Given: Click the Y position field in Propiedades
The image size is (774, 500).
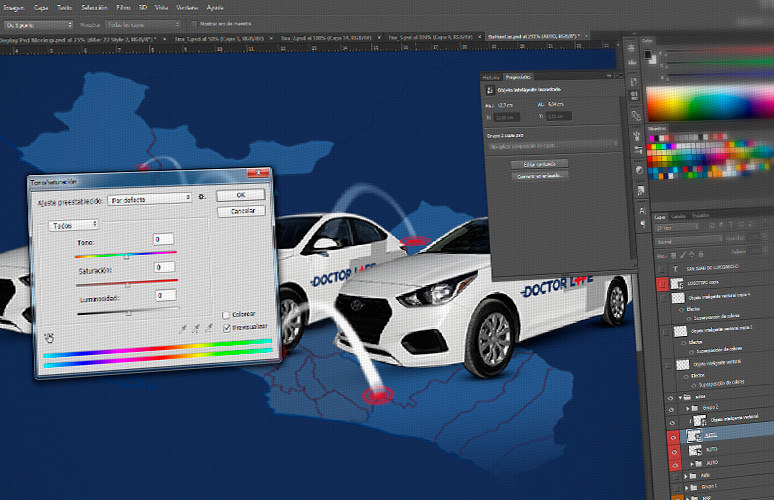Looking at the screenshot, I should pos(559,116).
